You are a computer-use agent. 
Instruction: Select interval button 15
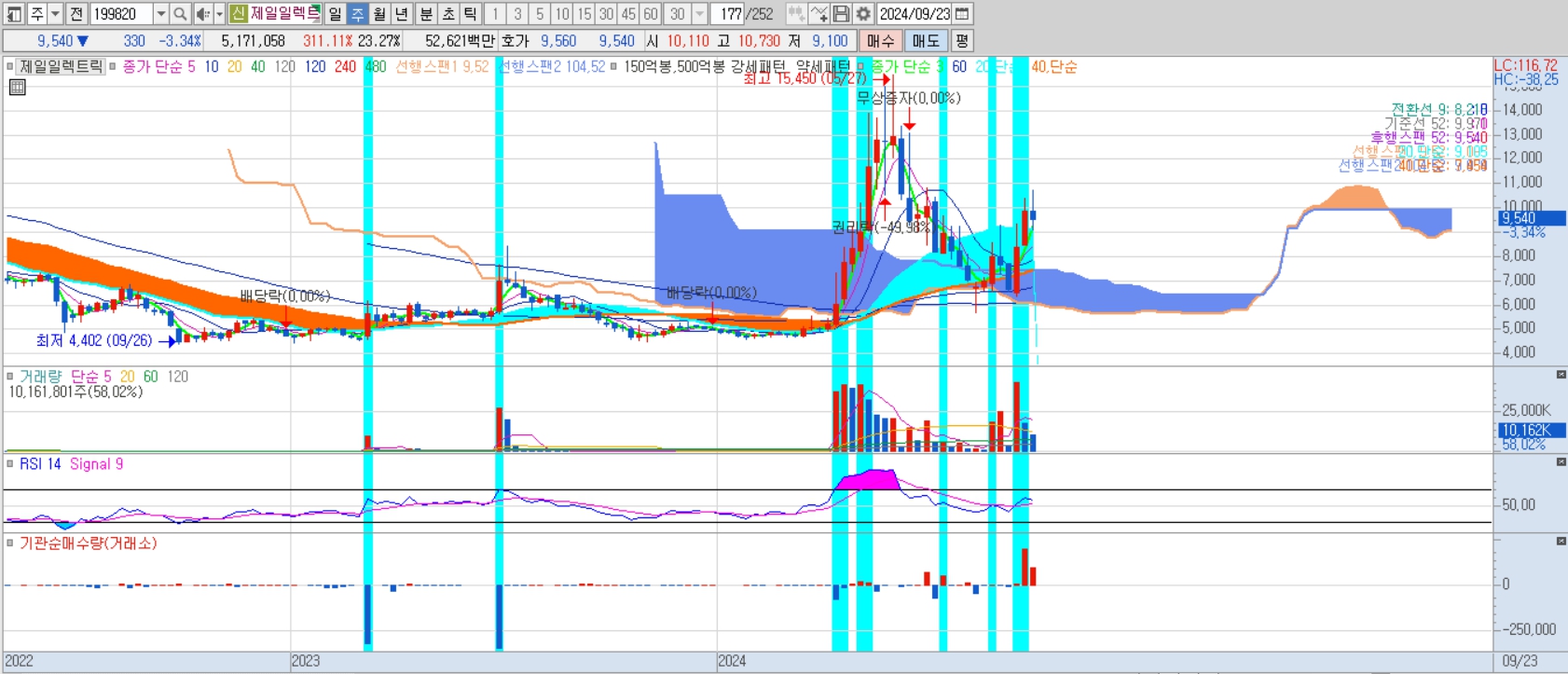585,14
